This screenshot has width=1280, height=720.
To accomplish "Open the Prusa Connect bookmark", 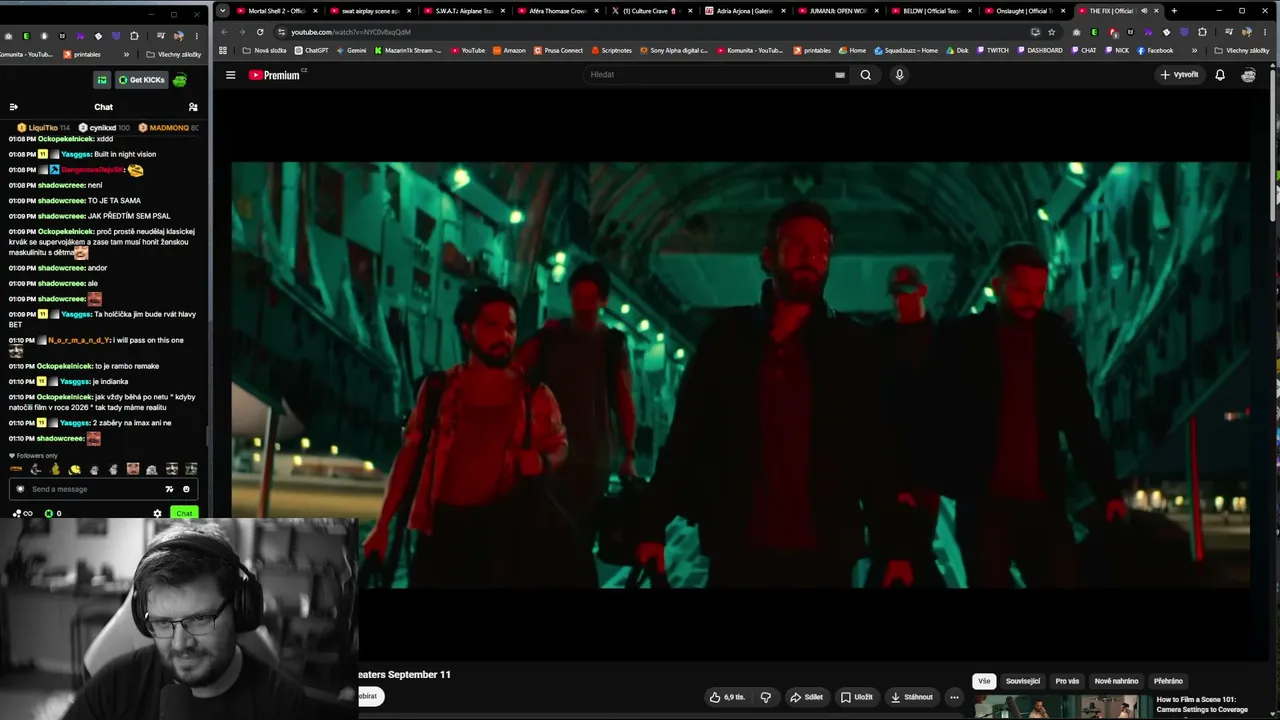I will (559, 51).
